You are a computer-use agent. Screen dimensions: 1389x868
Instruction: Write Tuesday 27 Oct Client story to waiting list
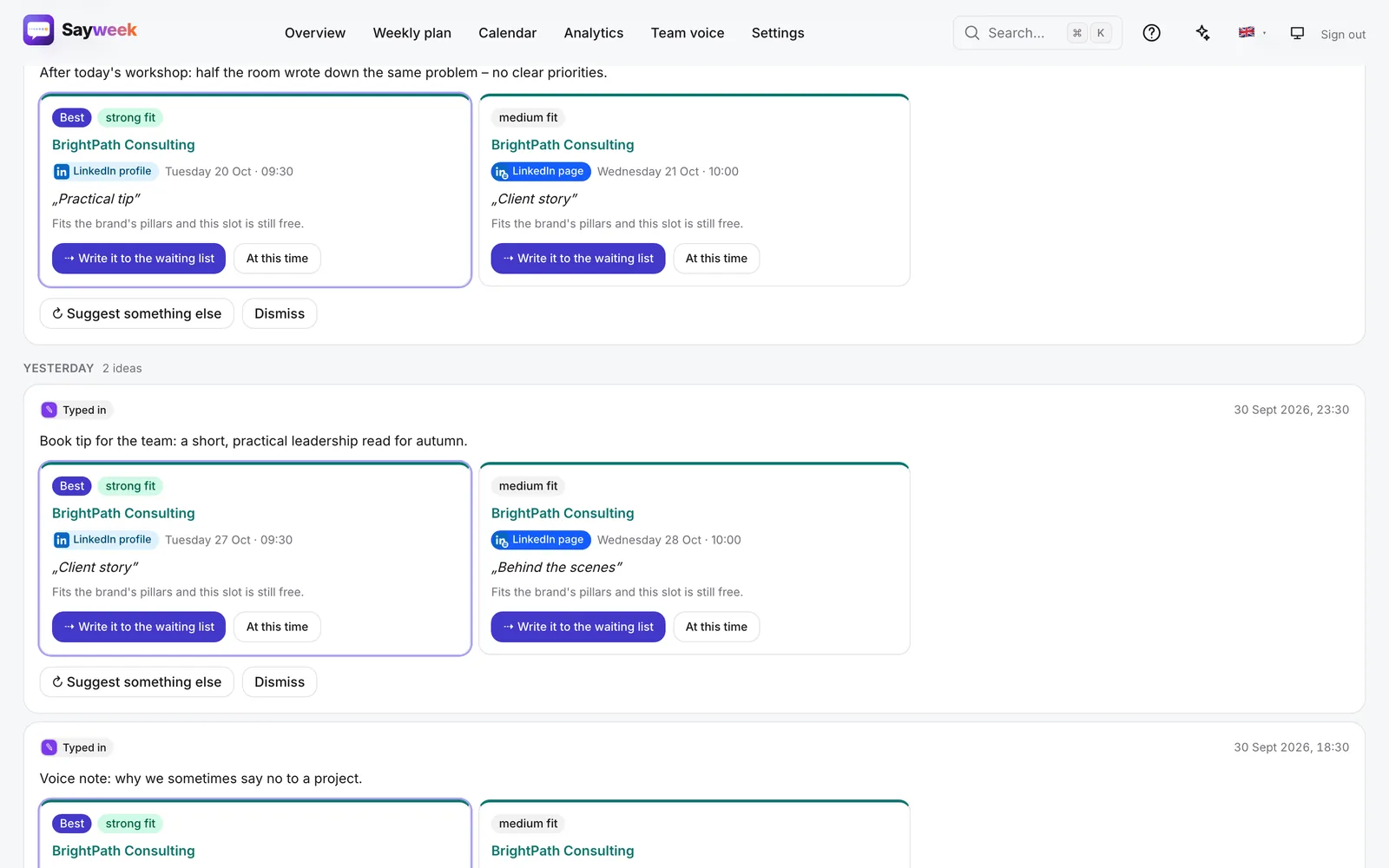[139, 627]
